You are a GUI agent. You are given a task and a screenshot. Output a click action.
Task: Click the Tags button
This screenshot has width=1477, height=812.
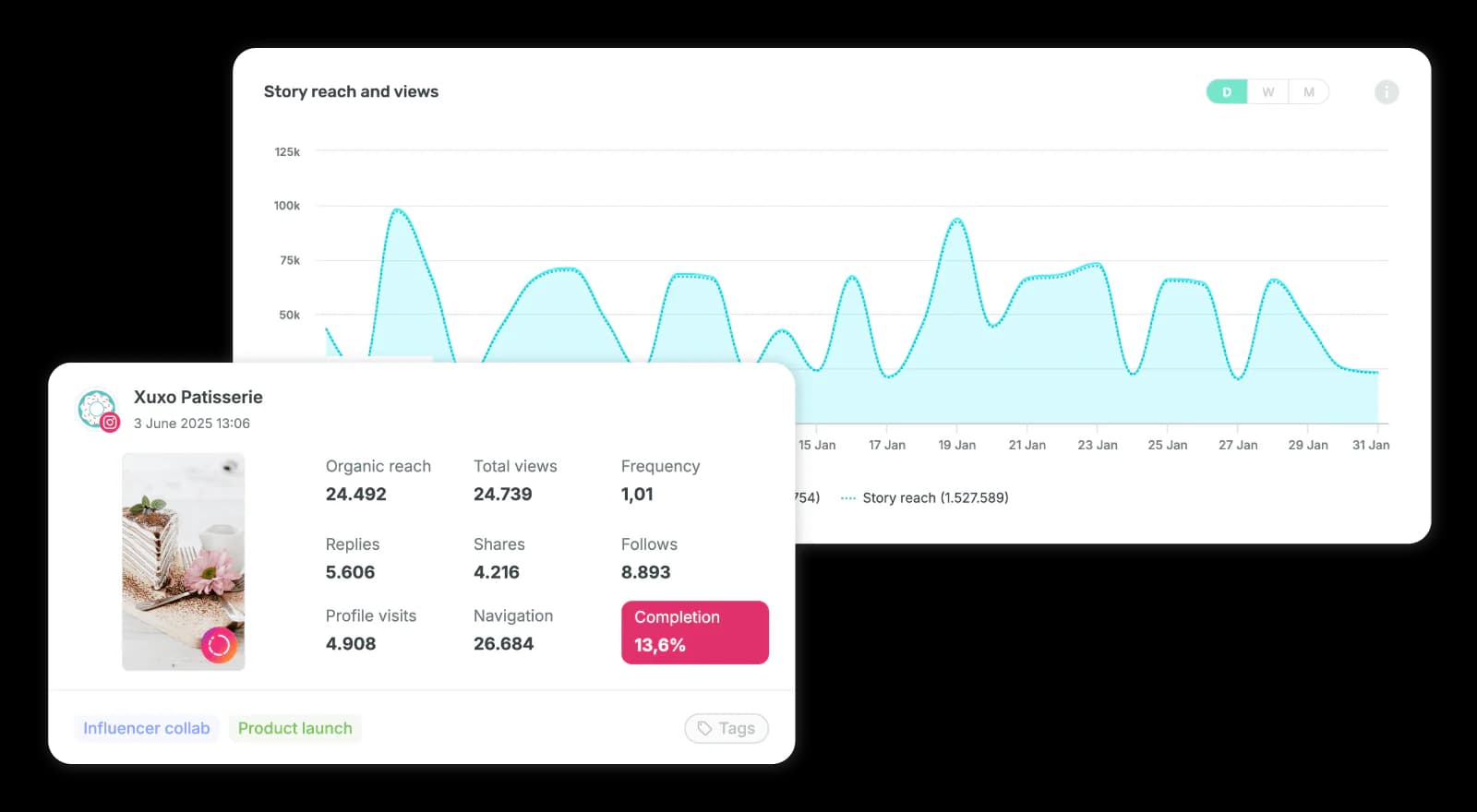(726, 728)
